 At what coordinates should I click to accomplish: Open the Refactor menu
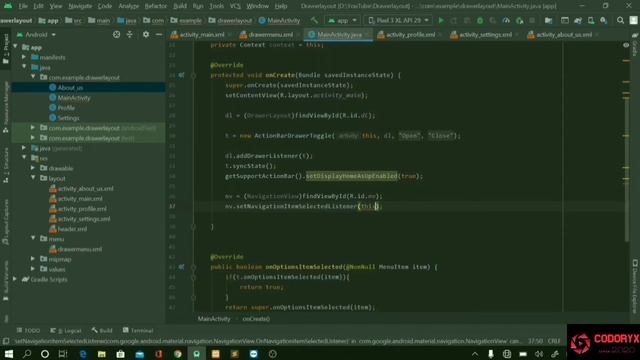pos(156,6)
